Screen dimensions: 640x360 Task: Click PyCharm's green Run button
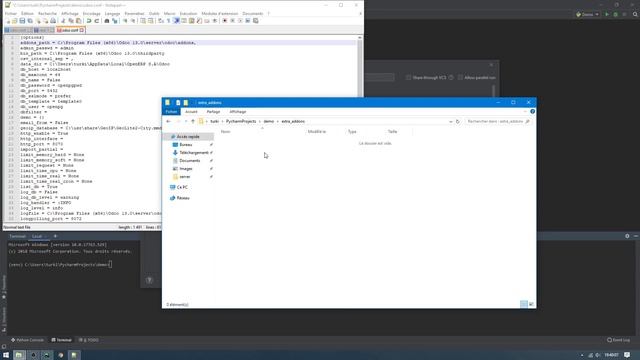(x=607, y=14)
